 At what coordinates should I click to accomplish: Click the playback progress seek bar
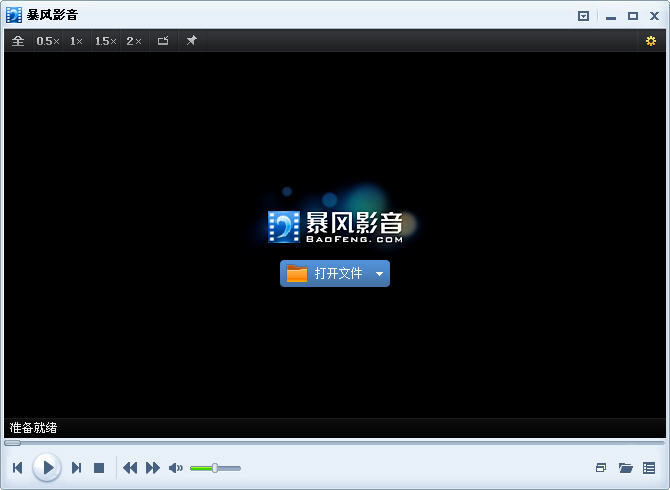tap(335, 443)
